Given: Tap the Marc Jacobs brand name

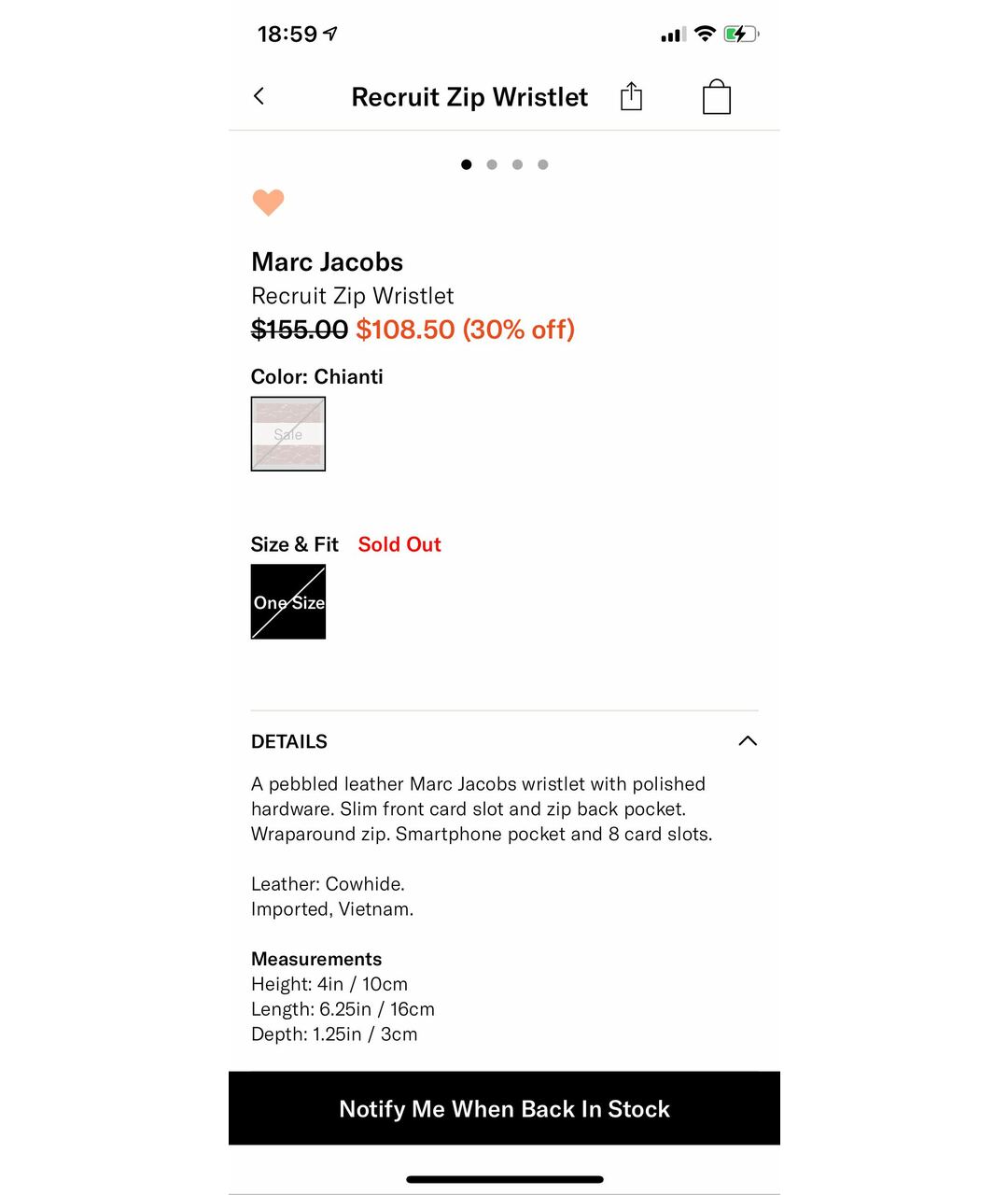Looking at the screenshot, I should click(327, 262).
